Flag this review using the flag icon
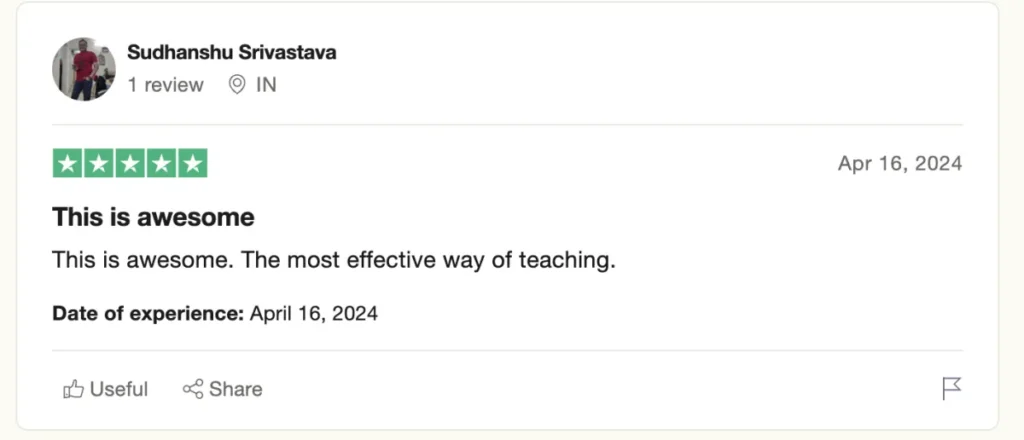Viewport: 1024px width, 440px height. pos(952,389)
